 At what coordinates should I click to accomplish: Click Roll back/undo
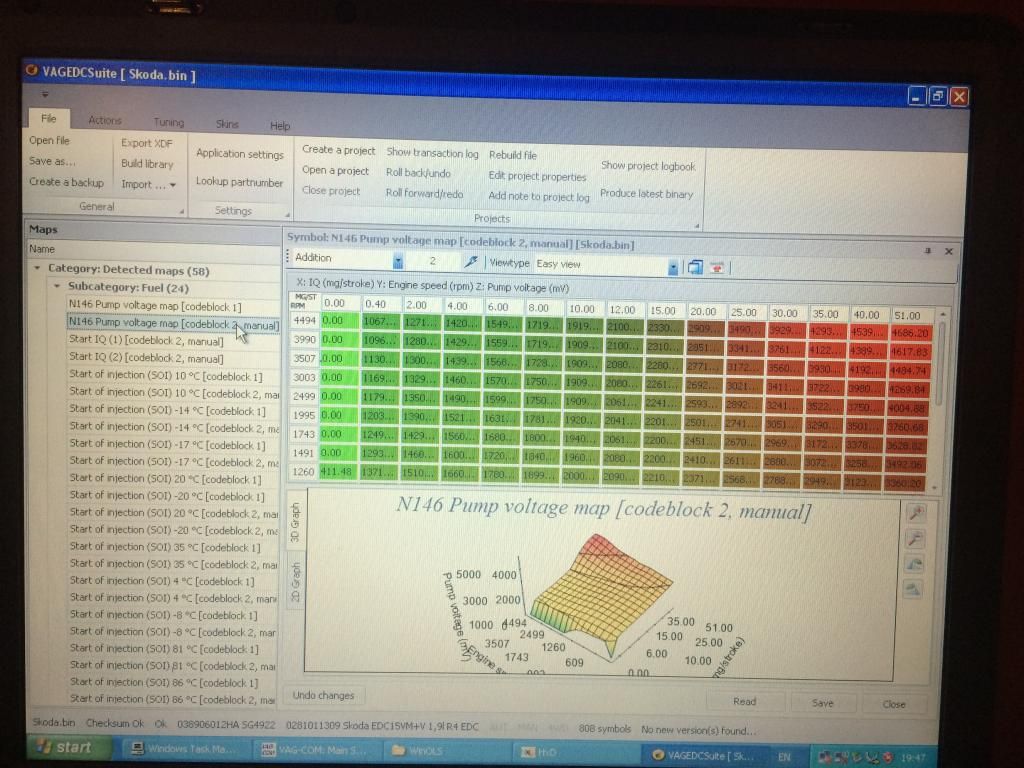418,173
